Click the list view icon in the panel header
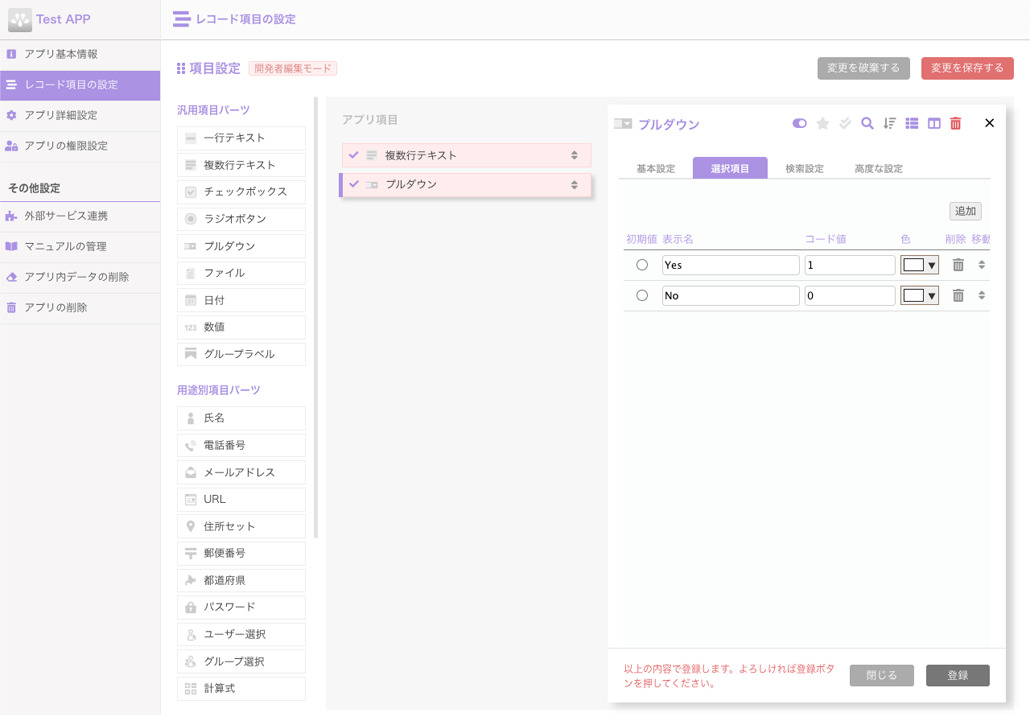 click(x=911, y=123)
